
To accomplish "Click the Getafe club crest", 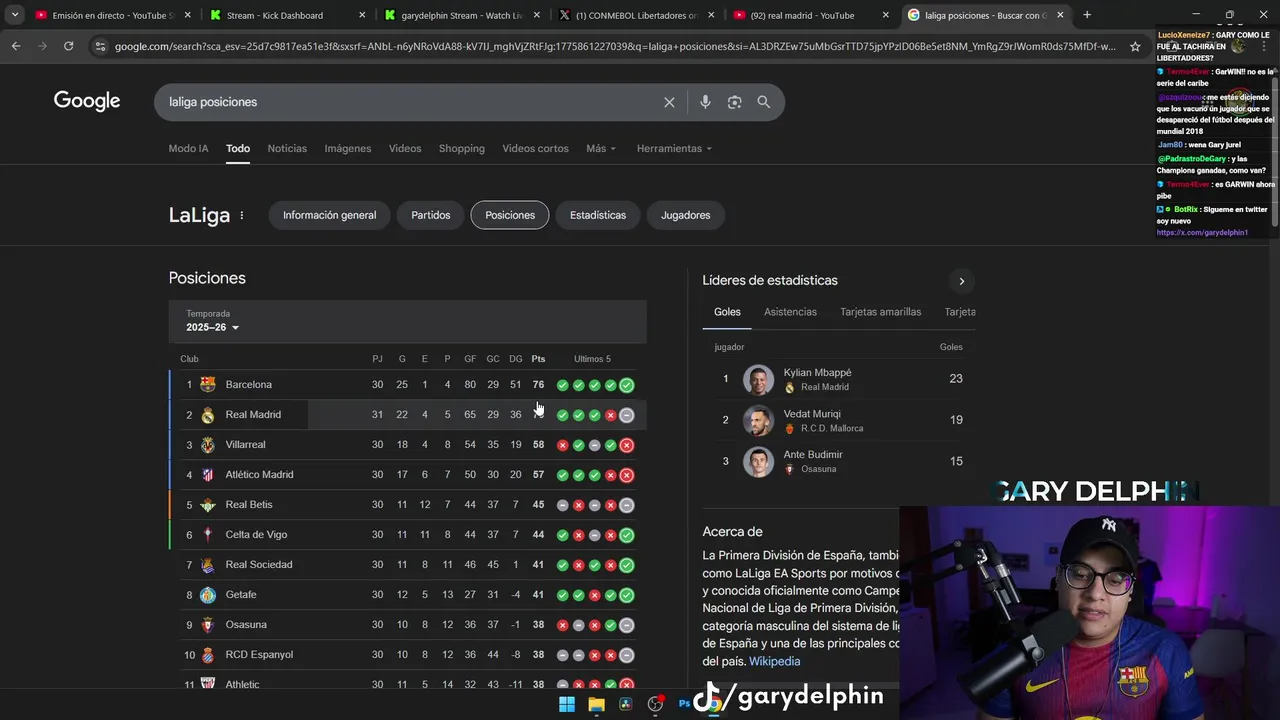I will (208, 594).
